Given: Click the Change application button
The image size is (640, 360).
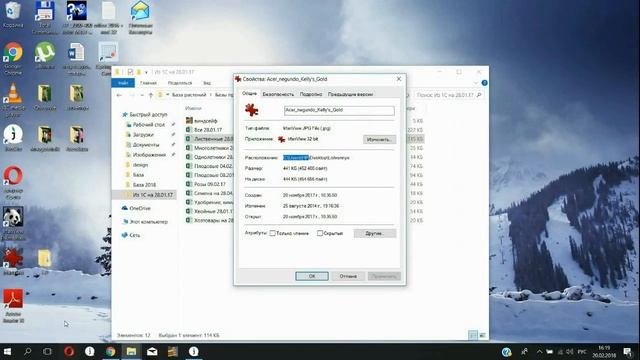Looking at the screenshot, I should pos(379,140).
